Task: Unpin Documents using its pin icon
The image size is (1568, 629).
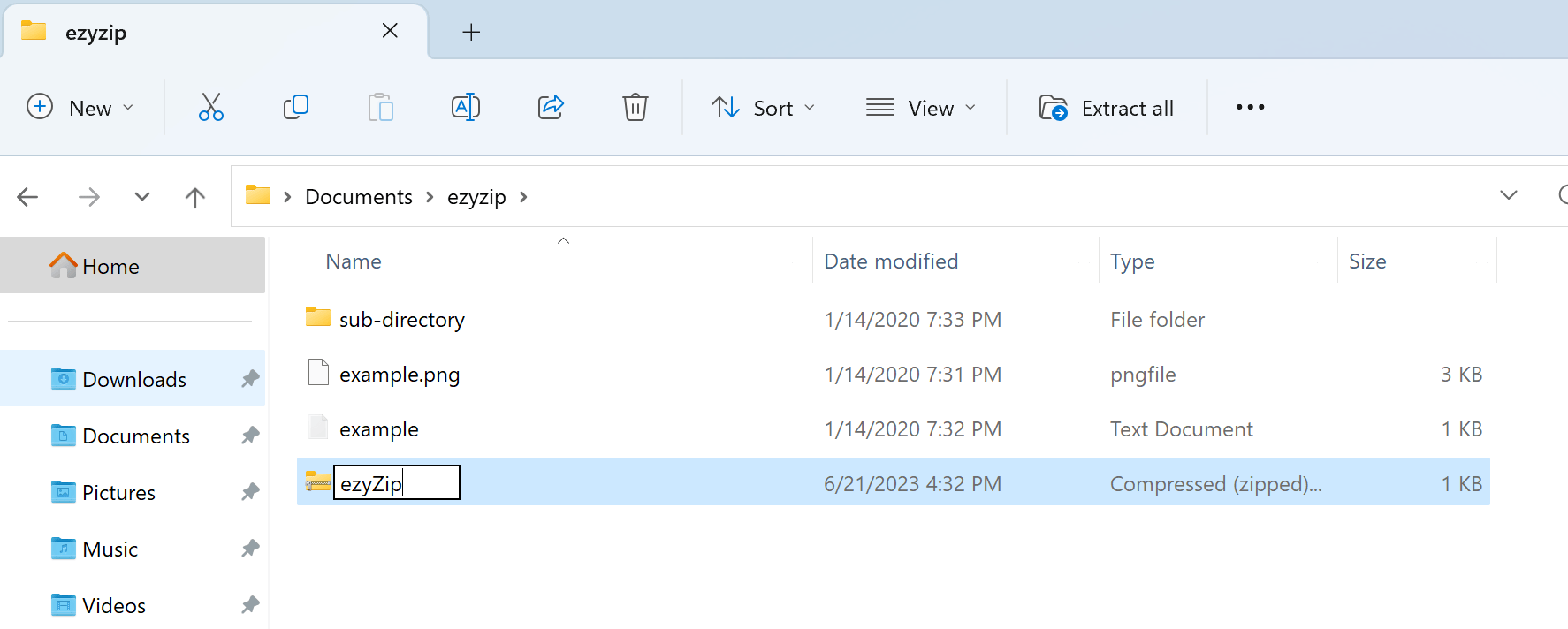Action: tap(250, 436)
